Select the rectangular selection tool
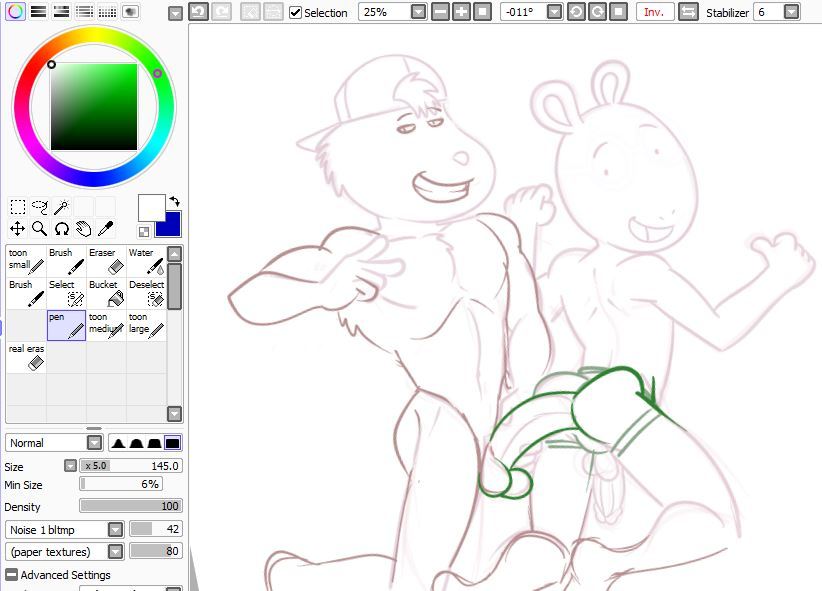The height and width of the screenshot is (591, 822). click(18, 207)
